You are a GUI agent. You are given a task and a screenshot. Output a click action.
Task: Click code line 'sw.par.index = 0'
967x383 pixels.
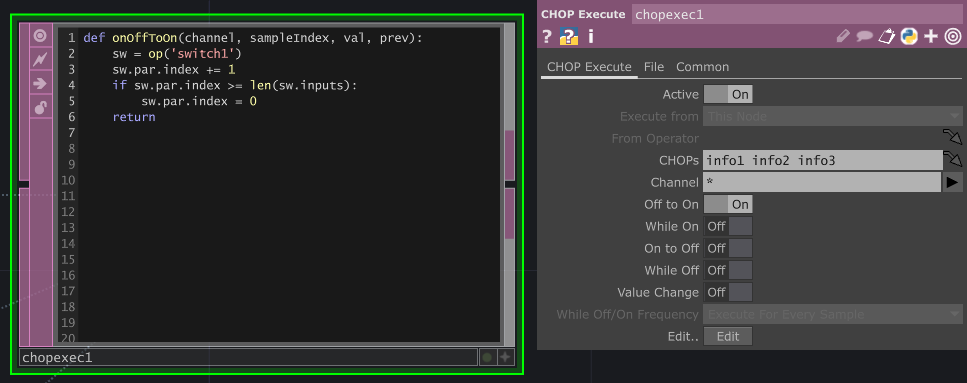tap(199, 101)
